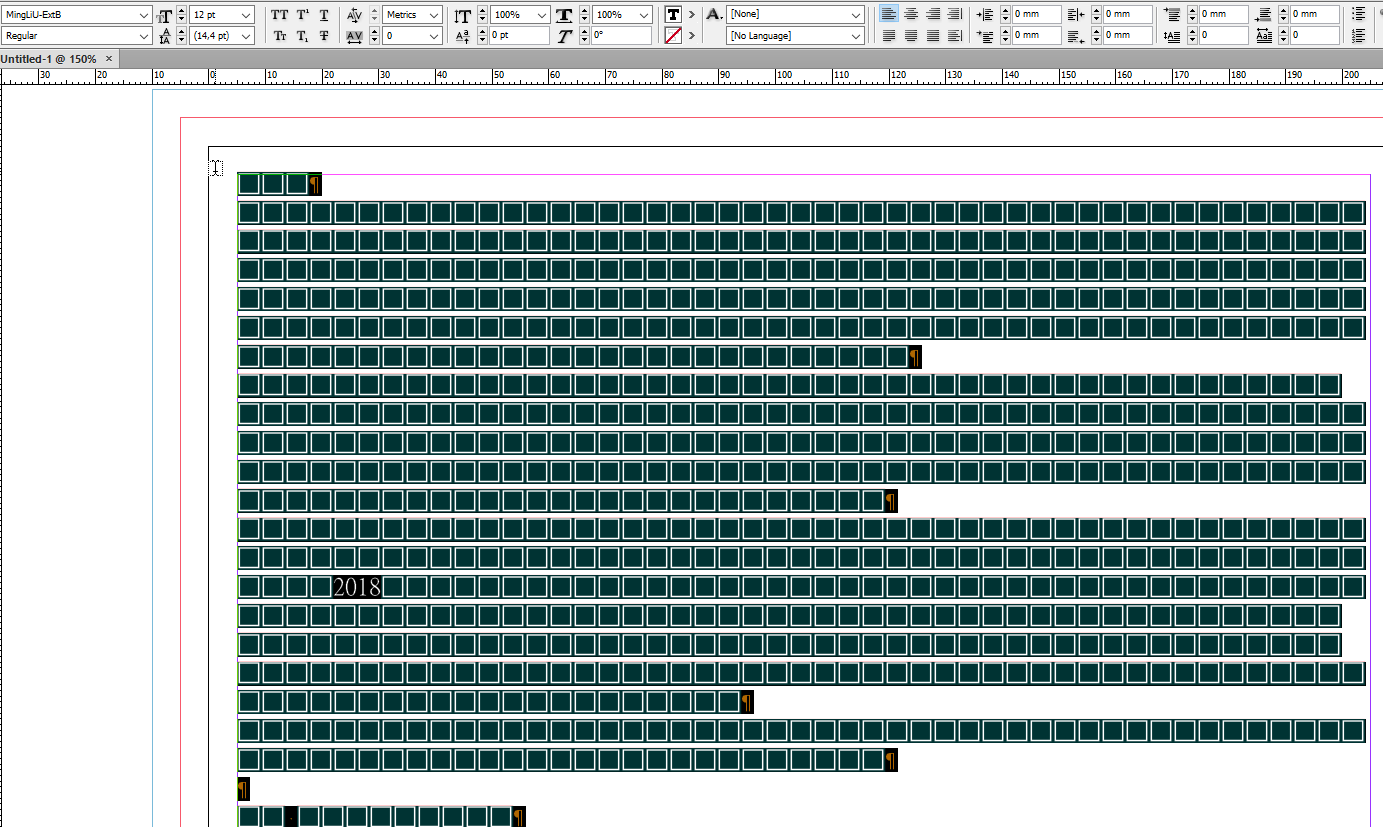The height and width of the screenshot is (827, 1383).
Task: Toggle Underline formatting
Action: coord(324,15)
